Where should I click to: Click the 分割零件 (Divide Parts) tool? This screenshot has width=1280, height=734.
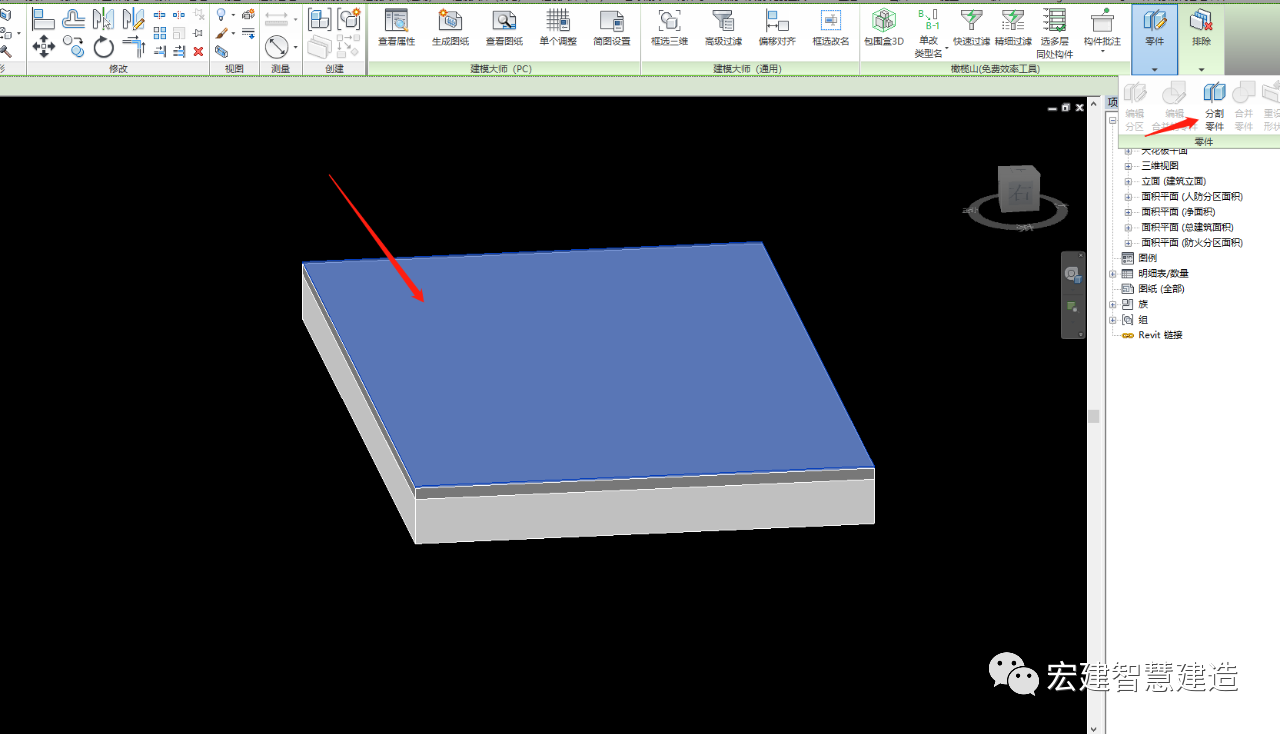1214,106
